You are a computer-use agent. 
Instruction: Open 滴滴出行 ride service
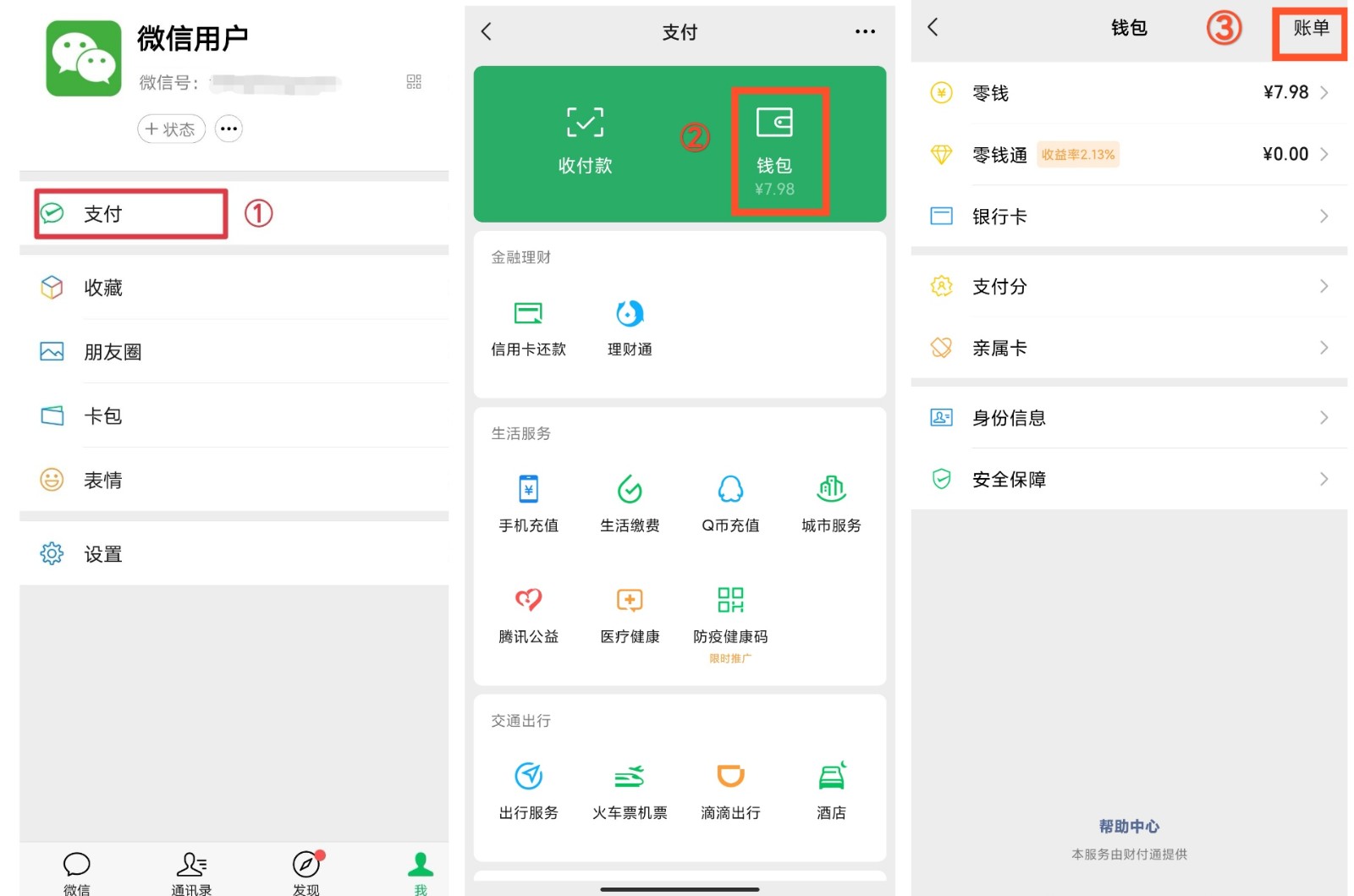click(x=730, y=792)
